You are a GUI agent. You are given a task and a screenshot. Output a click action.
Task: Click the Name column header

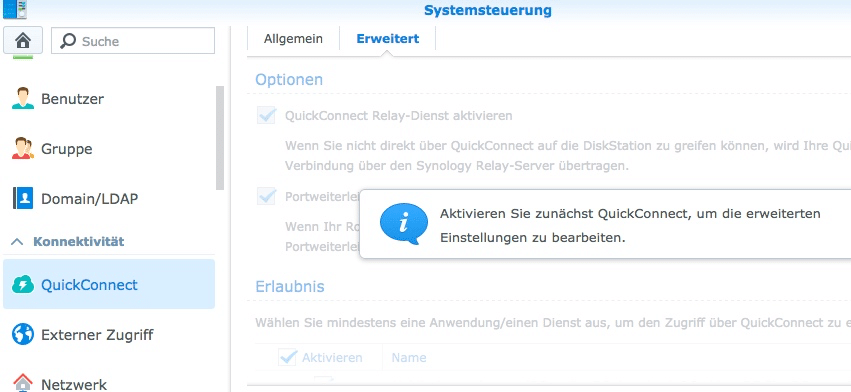pyautogui.click(x=409, y=358)
